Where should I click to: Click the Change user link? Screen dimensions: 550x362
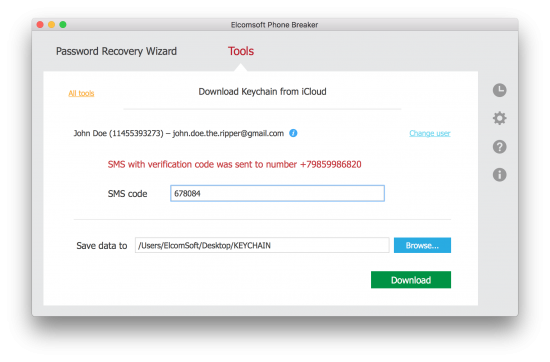(x=430, y=133)
